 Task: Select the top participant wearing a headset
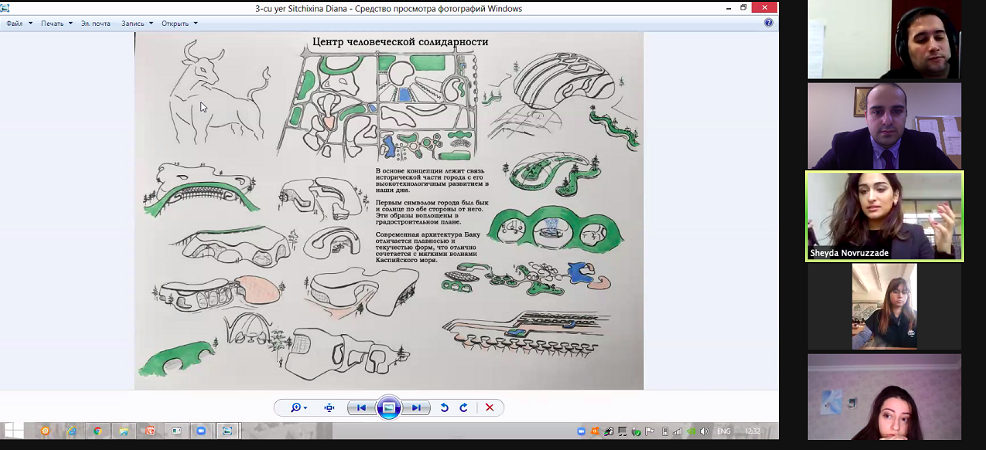[x=884, y=39]
